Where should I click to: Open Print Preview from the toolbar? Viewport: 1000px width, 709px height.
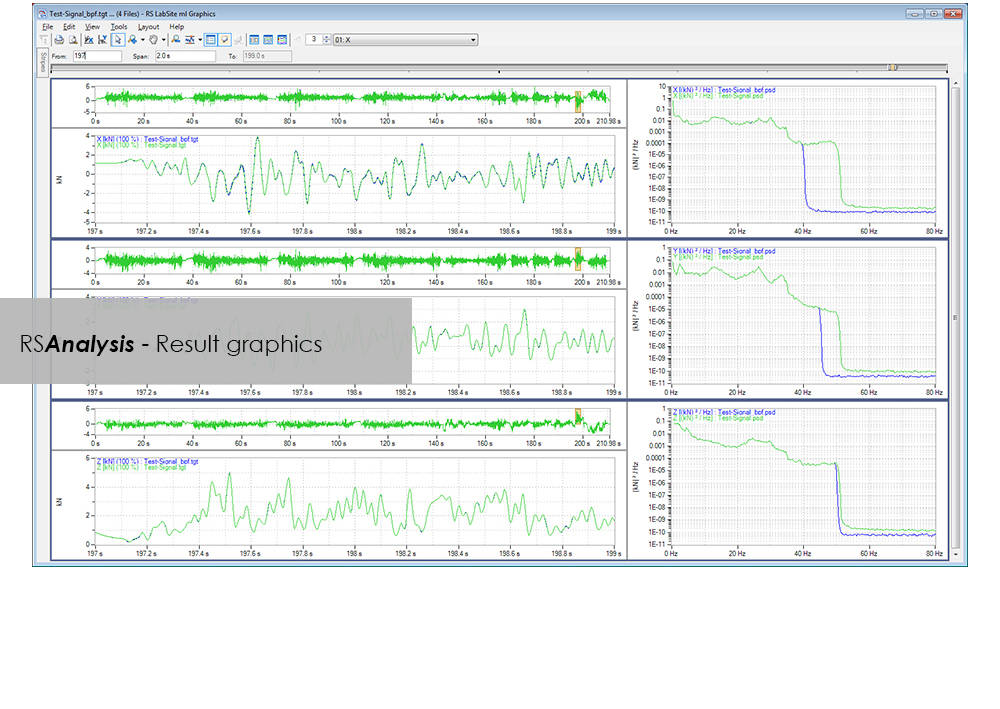(72, 40)
